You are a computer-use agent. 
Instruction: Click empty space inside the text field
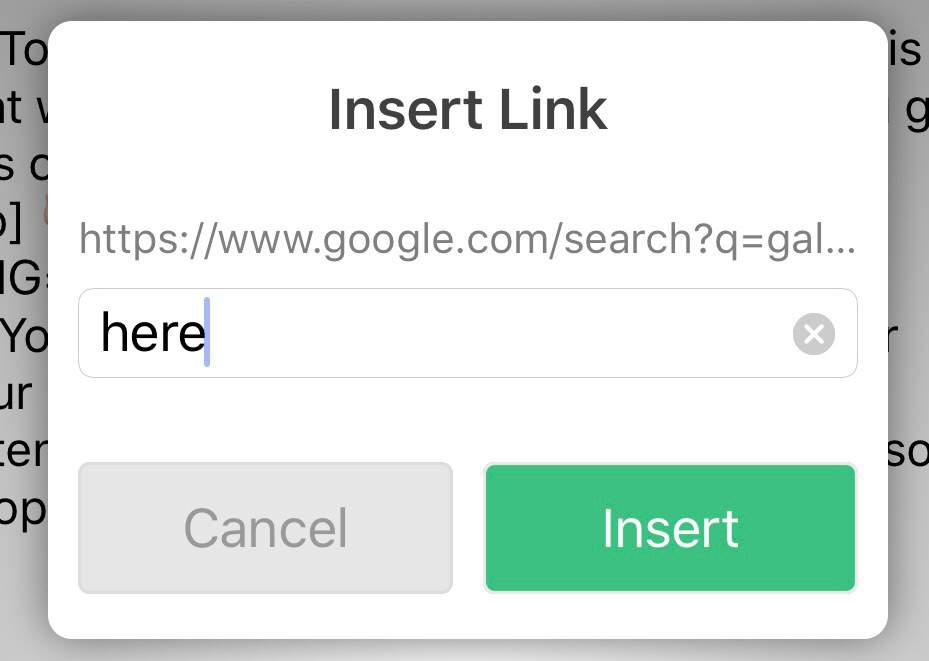(498, 333)
